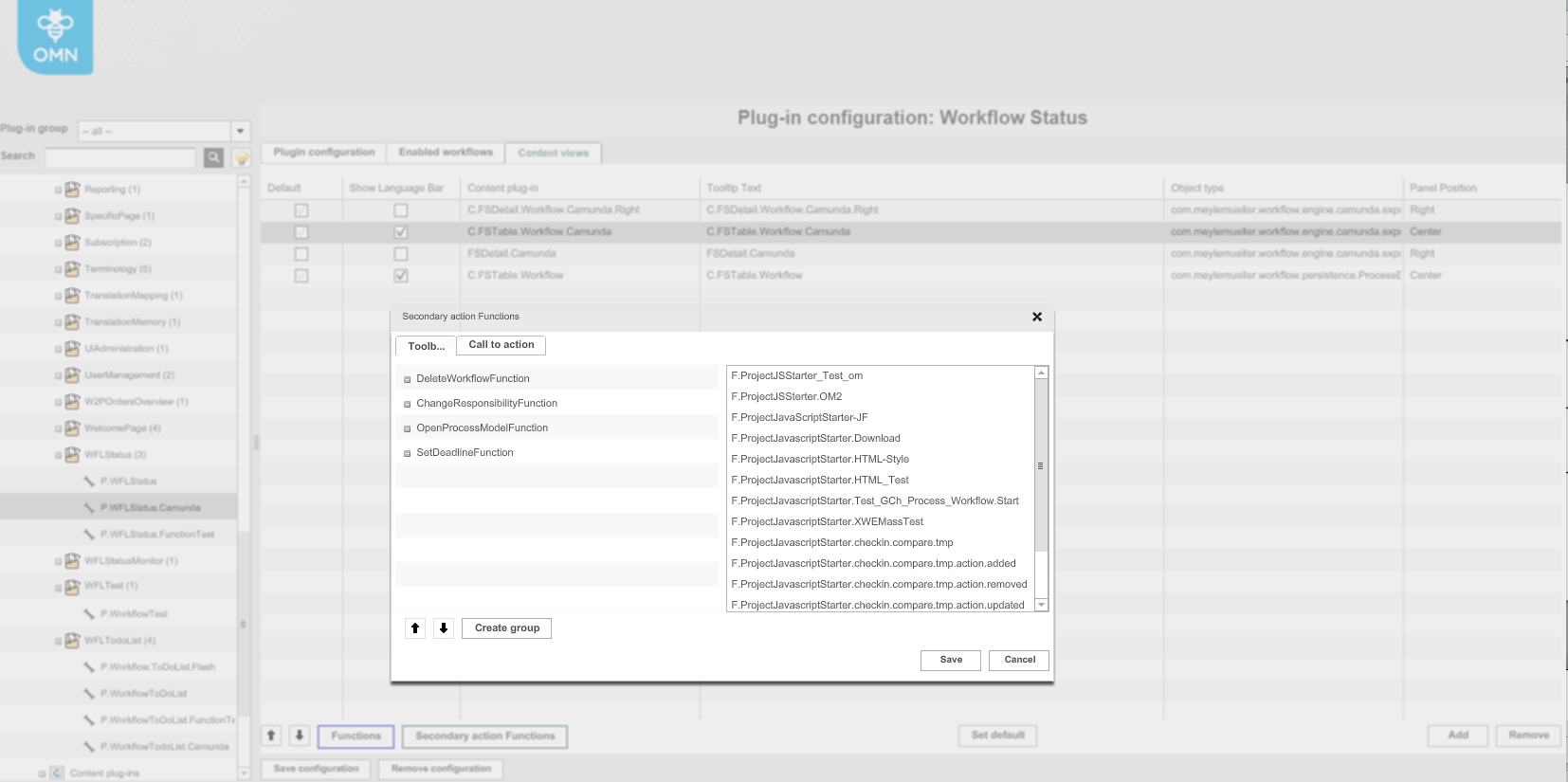Toggle Show Language Bar for C.FSDetail.Workflow.Camunda.Right
The width and height of the screenshot is (1568, 782).
tap(401, 210)
